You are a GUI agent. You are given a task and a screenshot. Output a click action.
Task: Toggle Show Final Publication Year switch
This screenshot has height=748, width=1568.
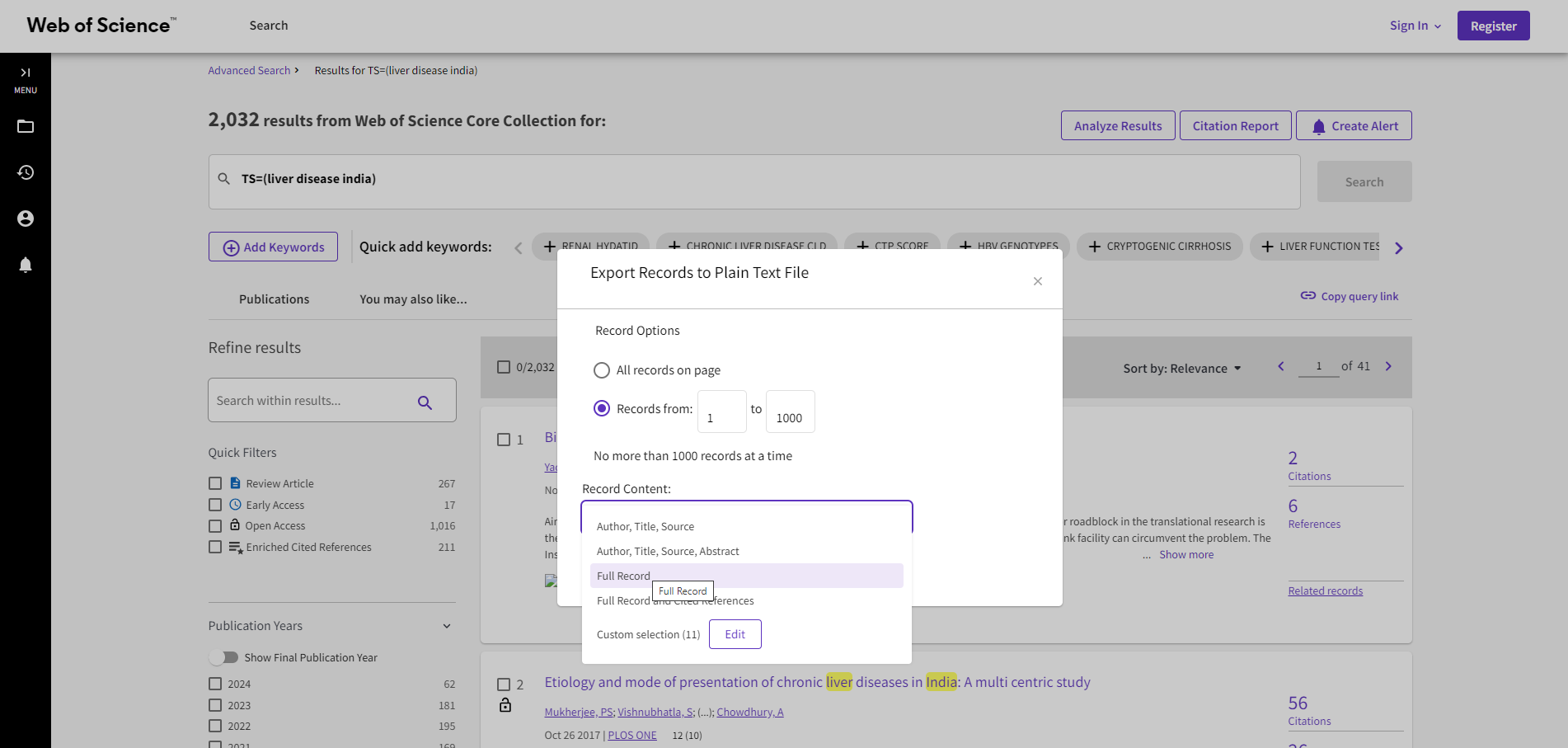223,657
